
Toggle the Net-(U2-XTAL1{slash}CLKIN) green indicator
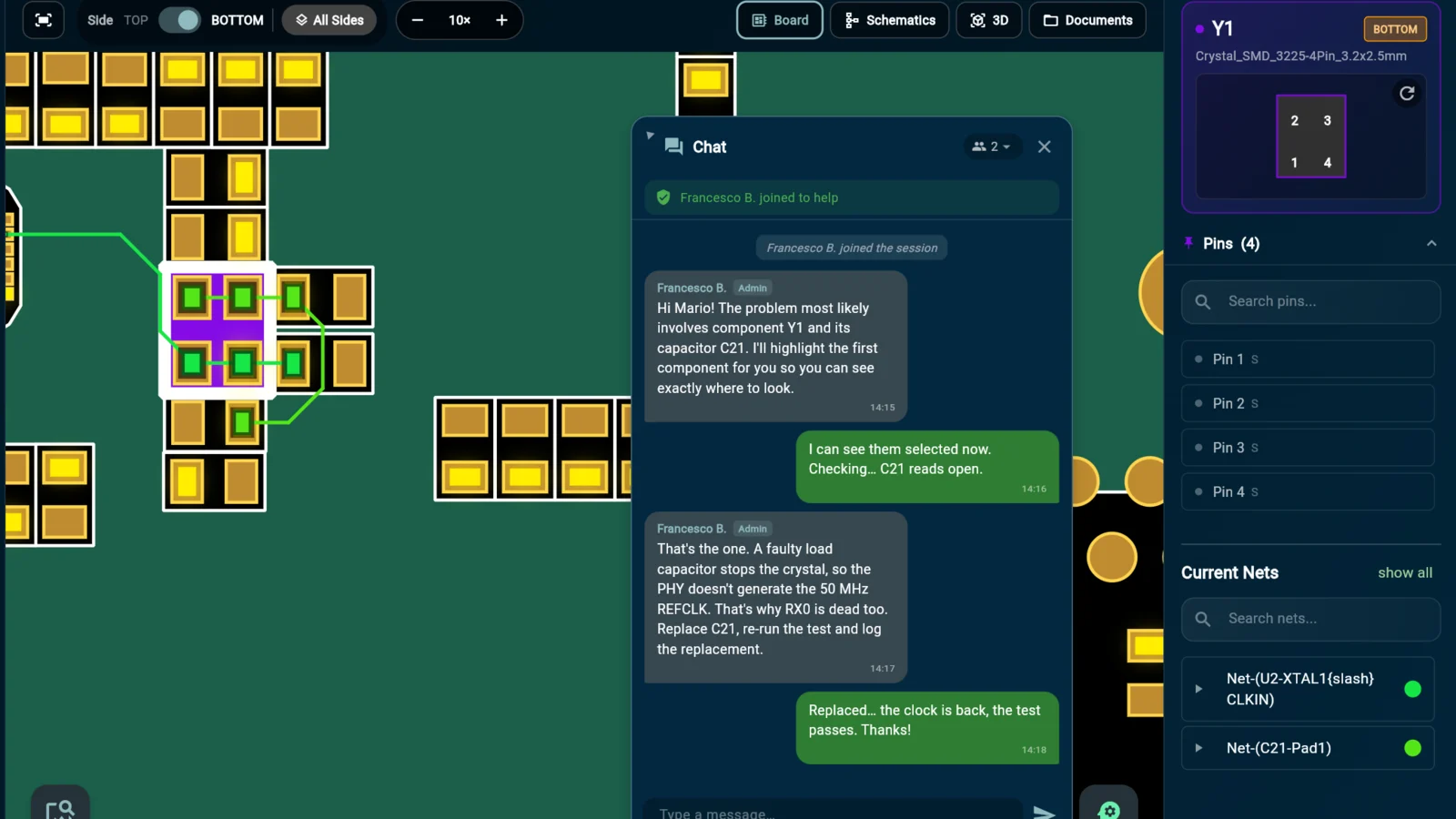[x=1412, y=689]
